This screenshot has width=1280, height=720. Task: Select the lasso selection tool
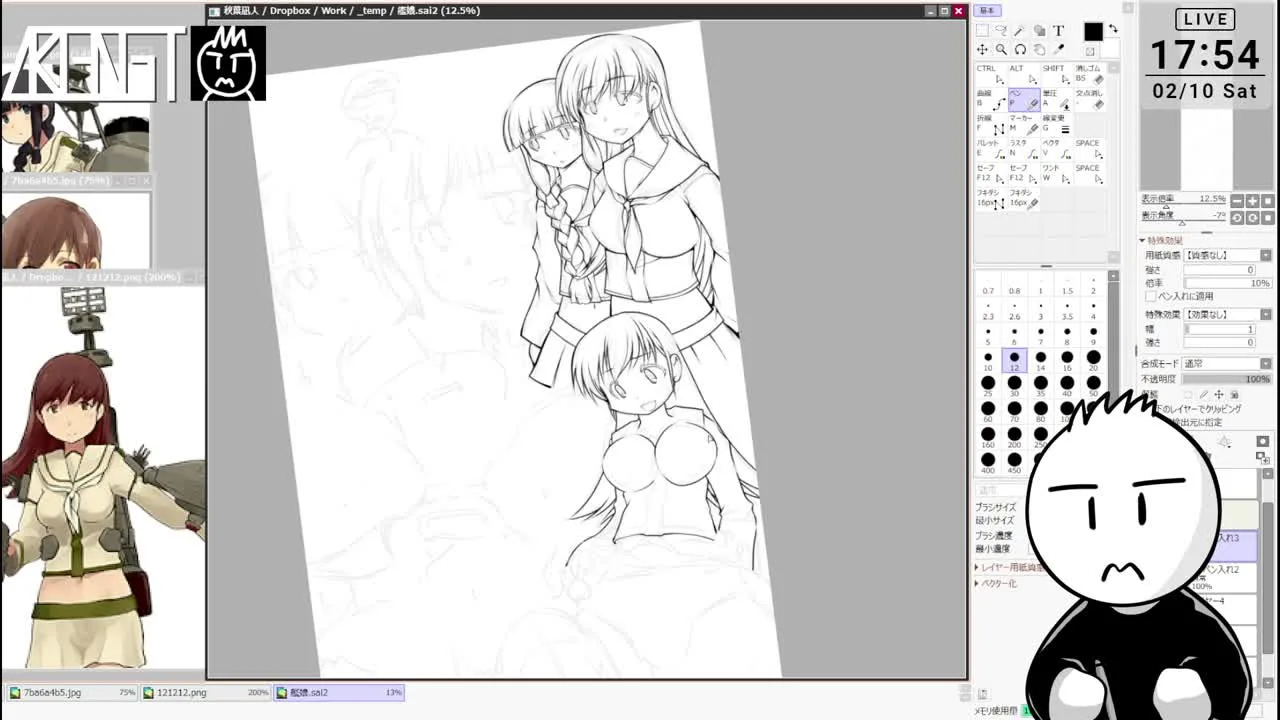click(1001, 31)
